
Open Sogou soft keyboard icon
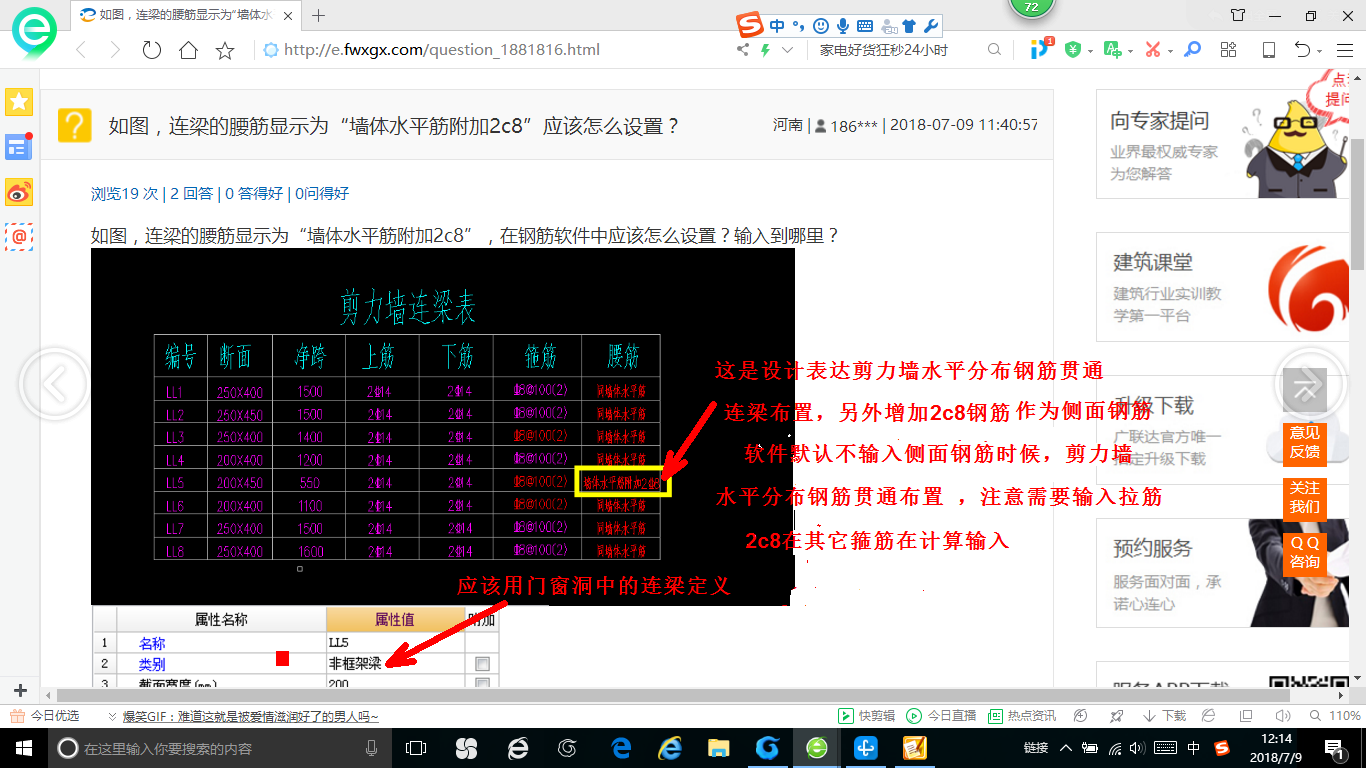tap(865, 26)
